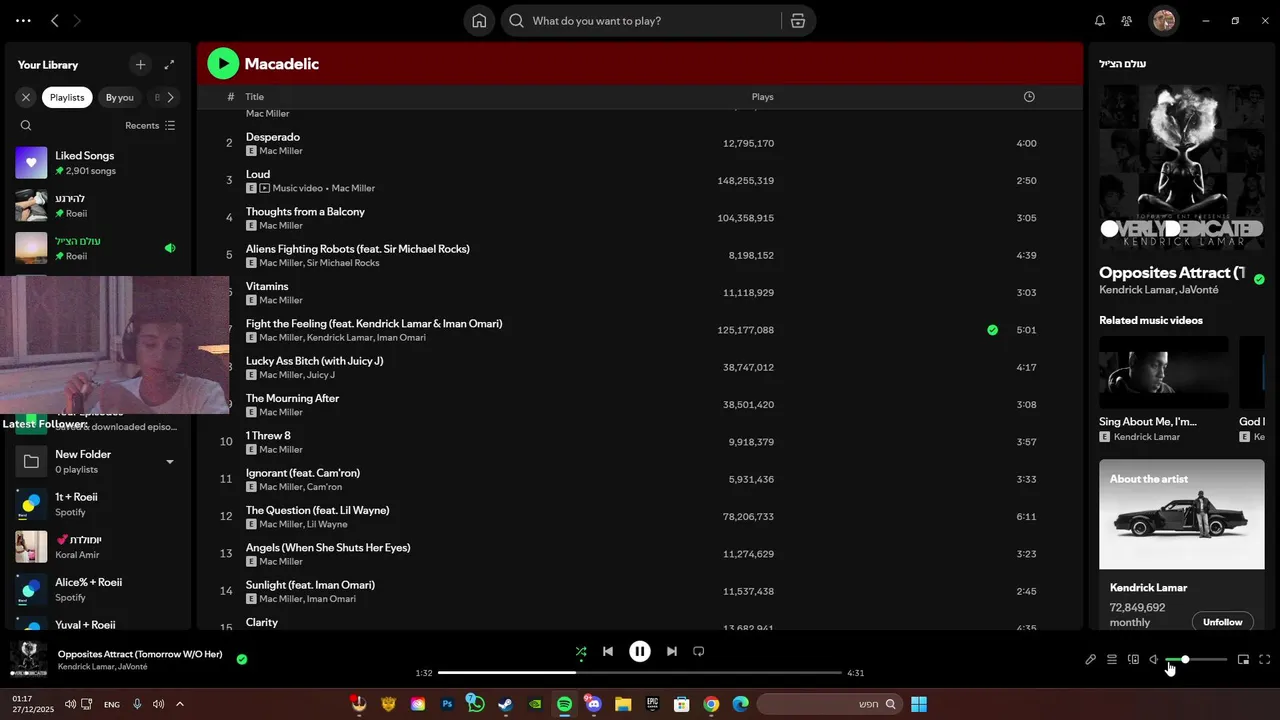Viewport: 1280px width, 720px height.
Task: Toggle saved checkmark in Now Playing panel
Action: coord(1259,280)
